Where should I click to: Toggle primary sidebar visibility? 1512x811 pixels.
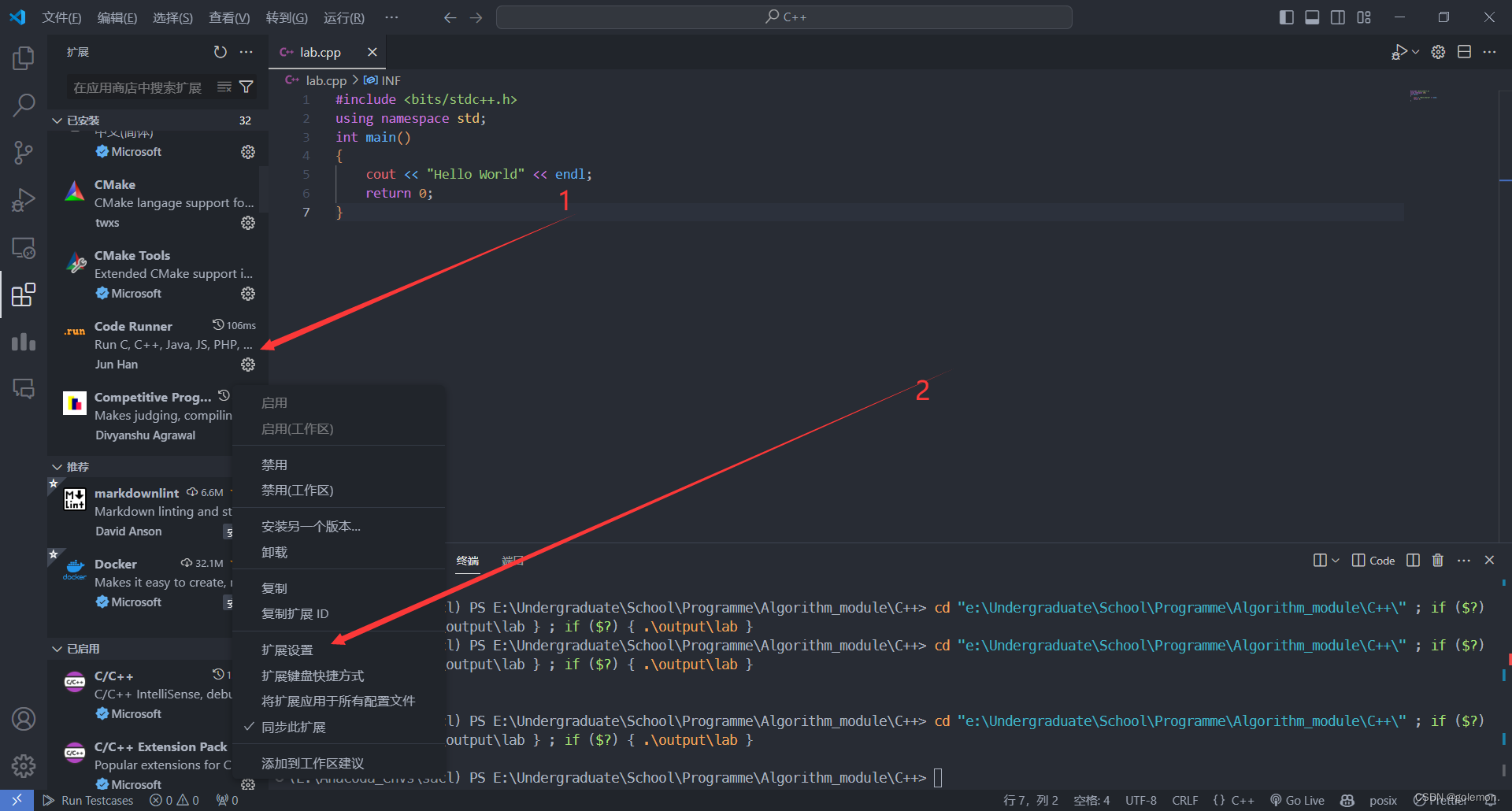click(x=1285, y=17)
